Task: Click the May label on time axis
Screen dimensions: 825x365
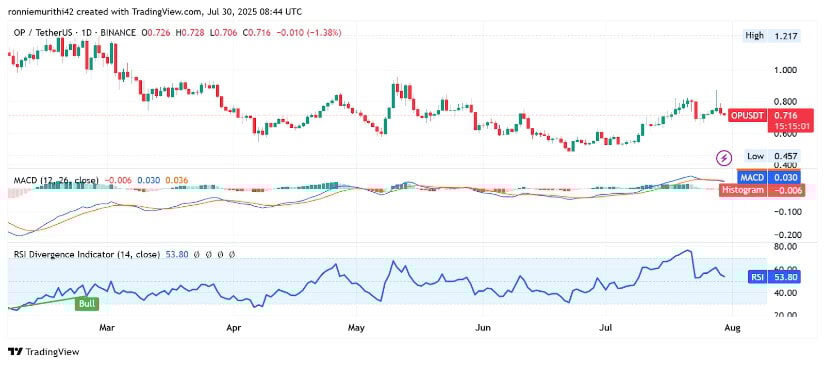Action: pyautogui.click(x=356, y=328)
